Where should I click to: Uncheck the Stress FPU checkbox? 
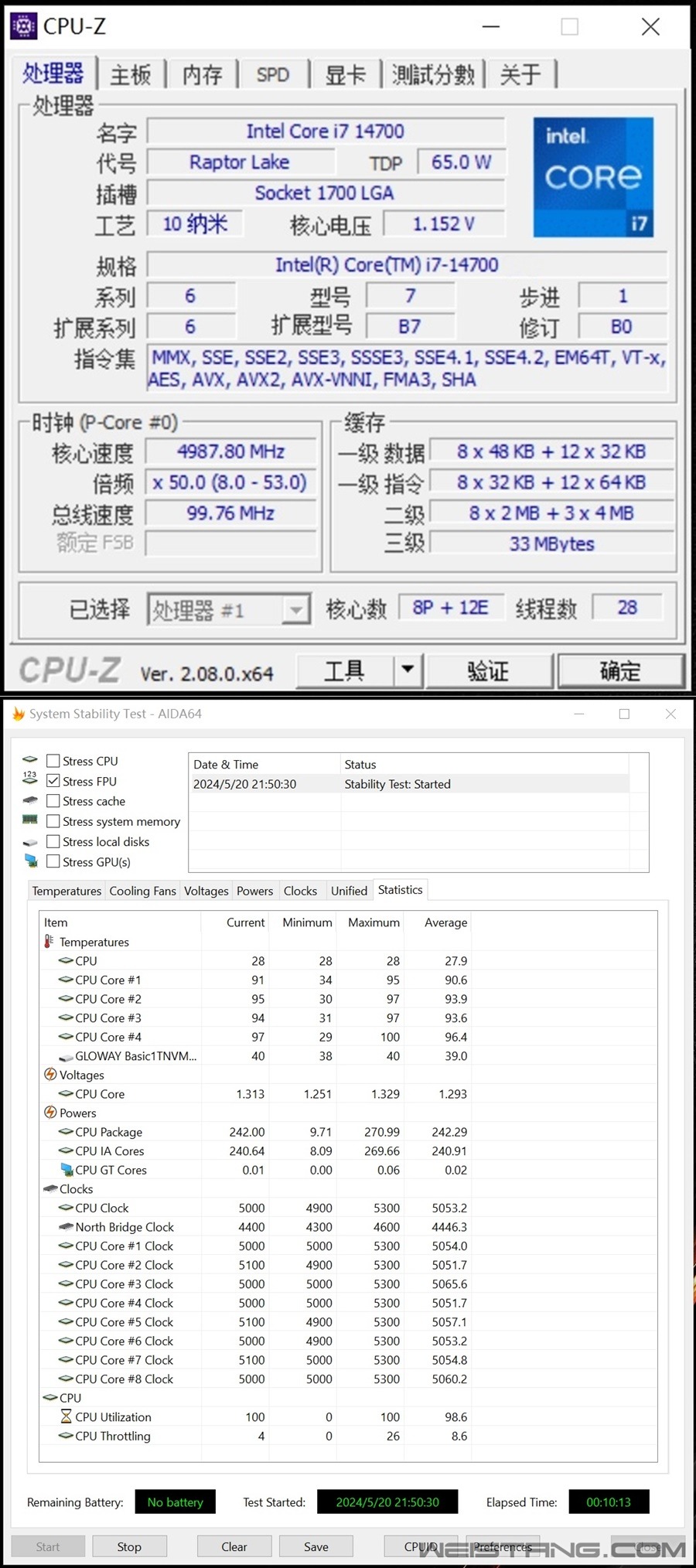pos(53,781)
